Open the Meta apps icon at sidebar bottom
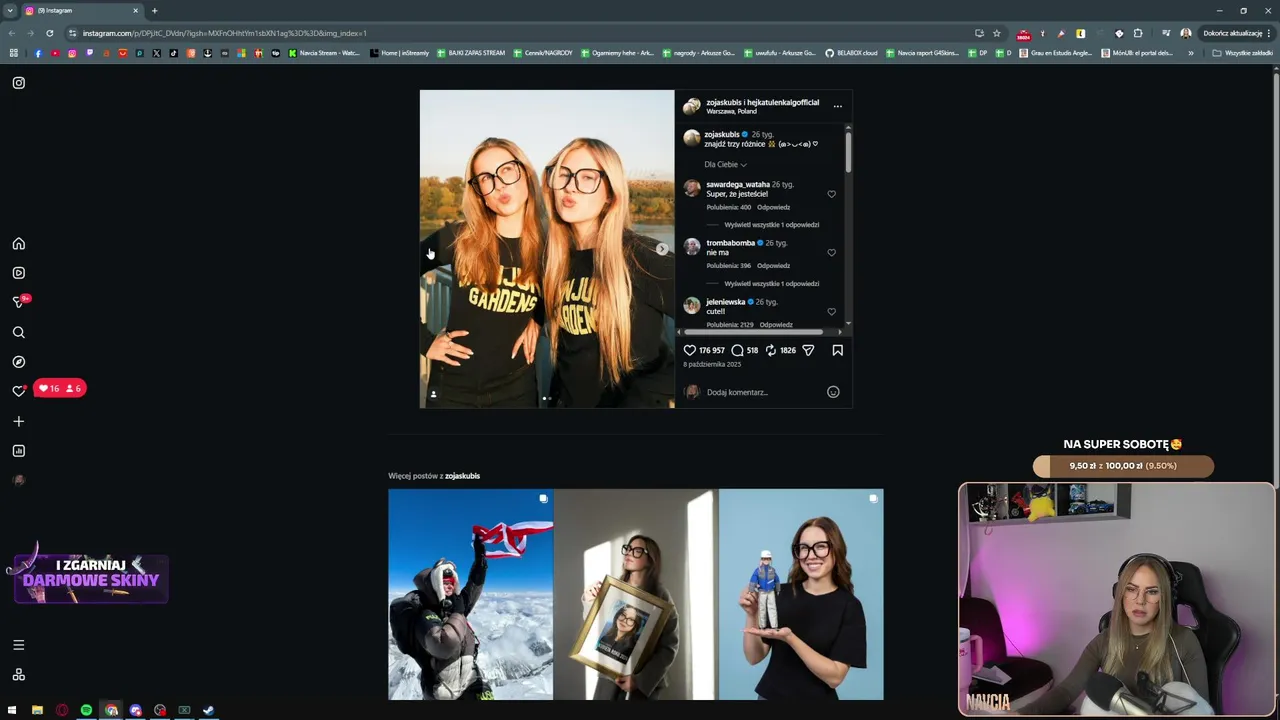This screenshot has width=1280, height=720. pos(18,675)
